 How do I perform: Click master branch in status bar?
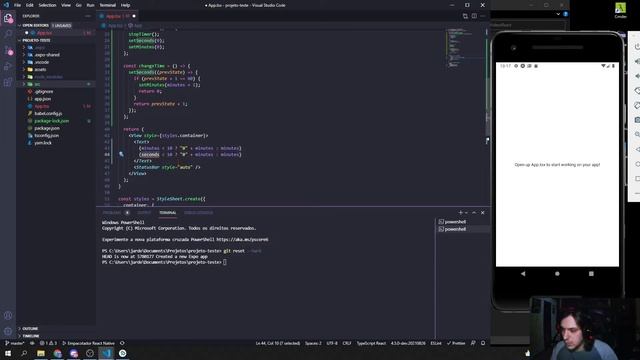pos(15,343)
